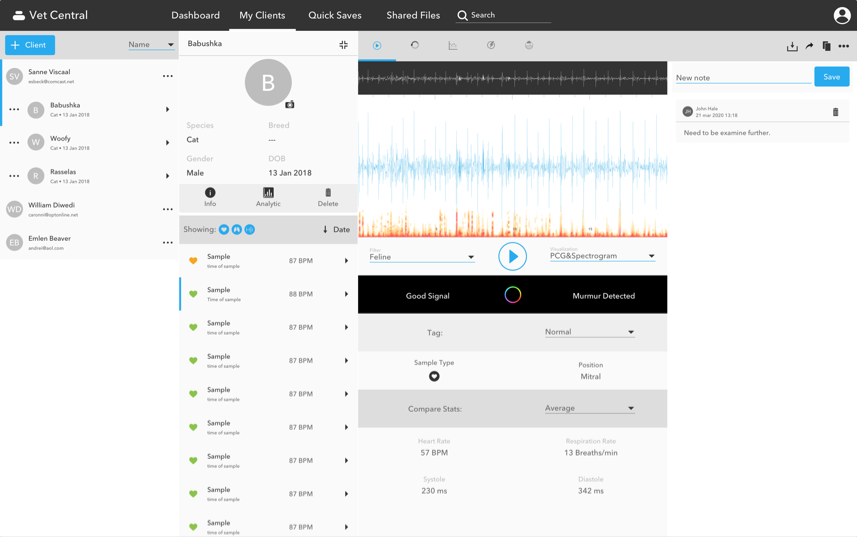Delete John Hale's note
This screenshot has width=857, height=537.
point(835,112)
